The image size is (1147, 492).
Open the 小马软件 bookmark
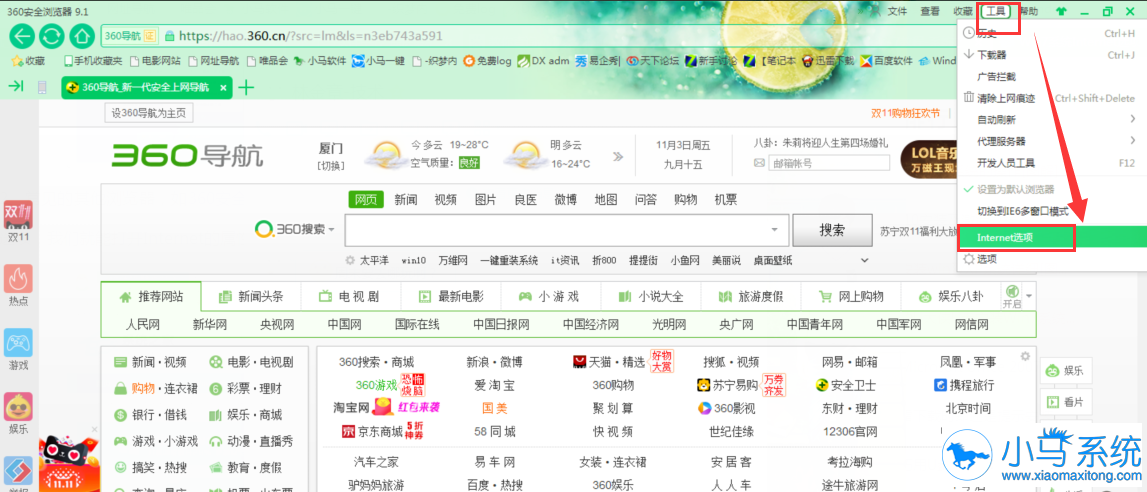(x=320, y=61)
